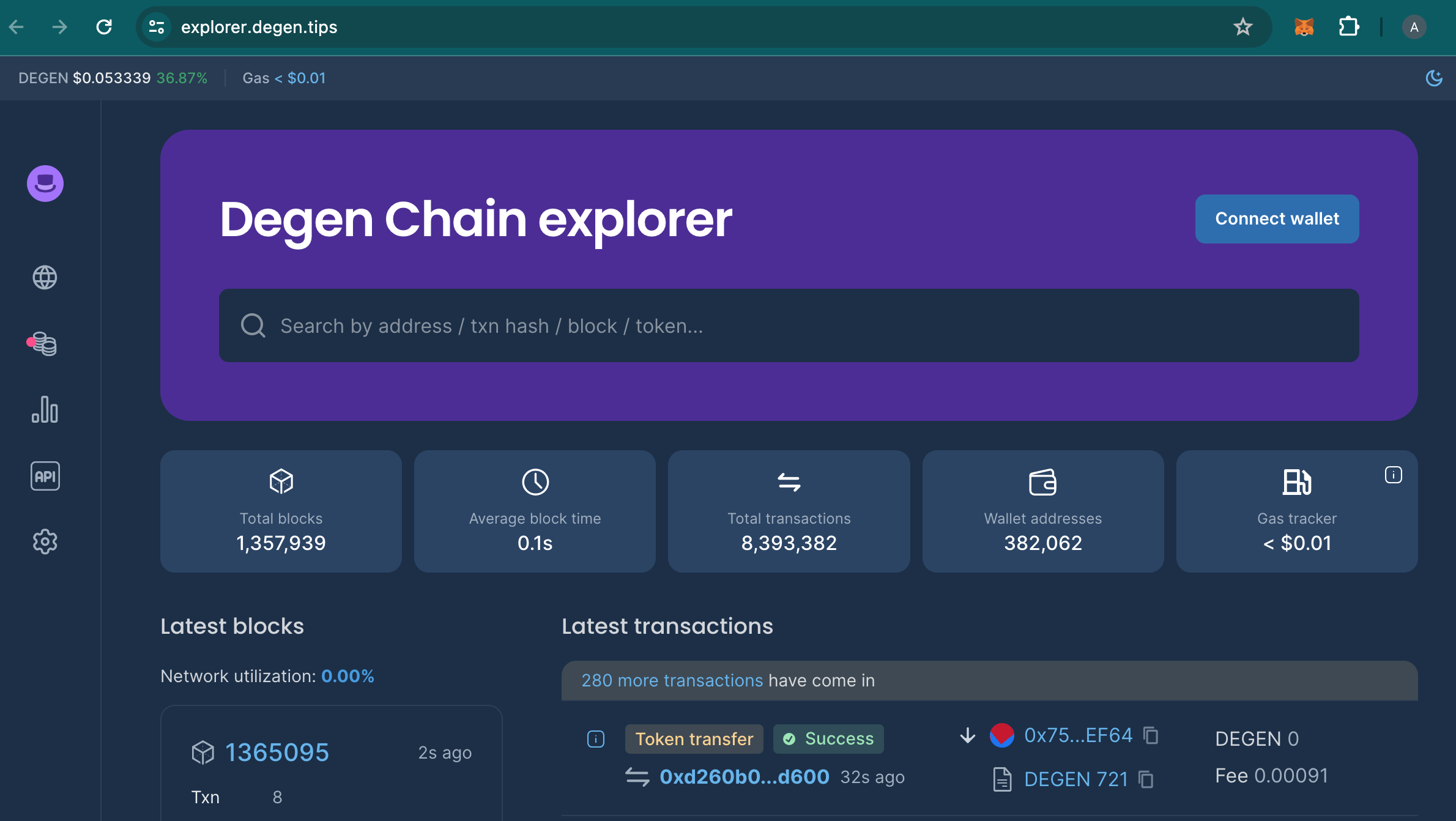This screenshot has height=821, width=1456.
Task: Toggle dark mode with the moon icon
Action: [x=1434, y=78]
